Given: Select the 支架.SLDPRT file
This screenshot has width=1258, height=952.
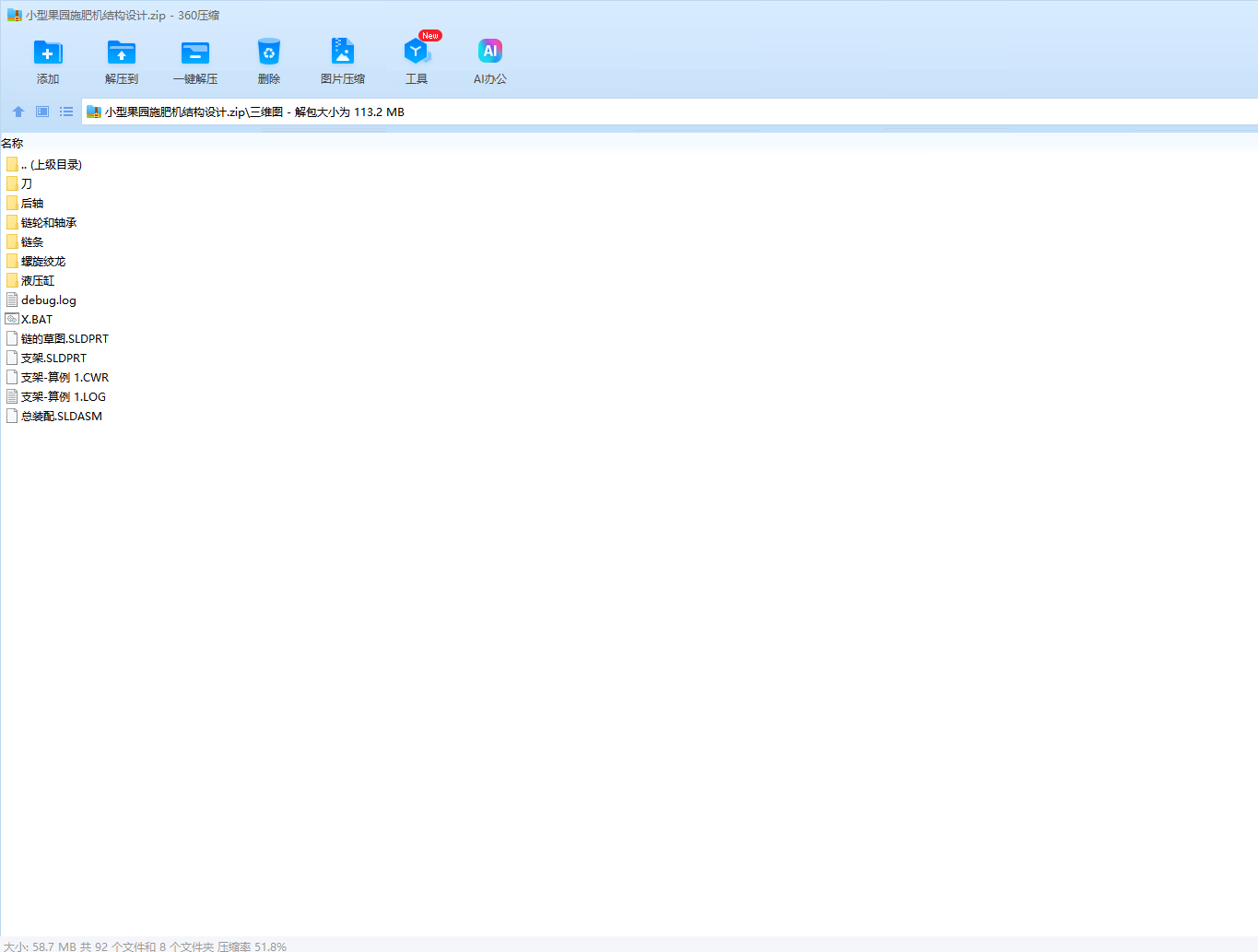Looking at the screenshot, I should (x=46, y=358).
